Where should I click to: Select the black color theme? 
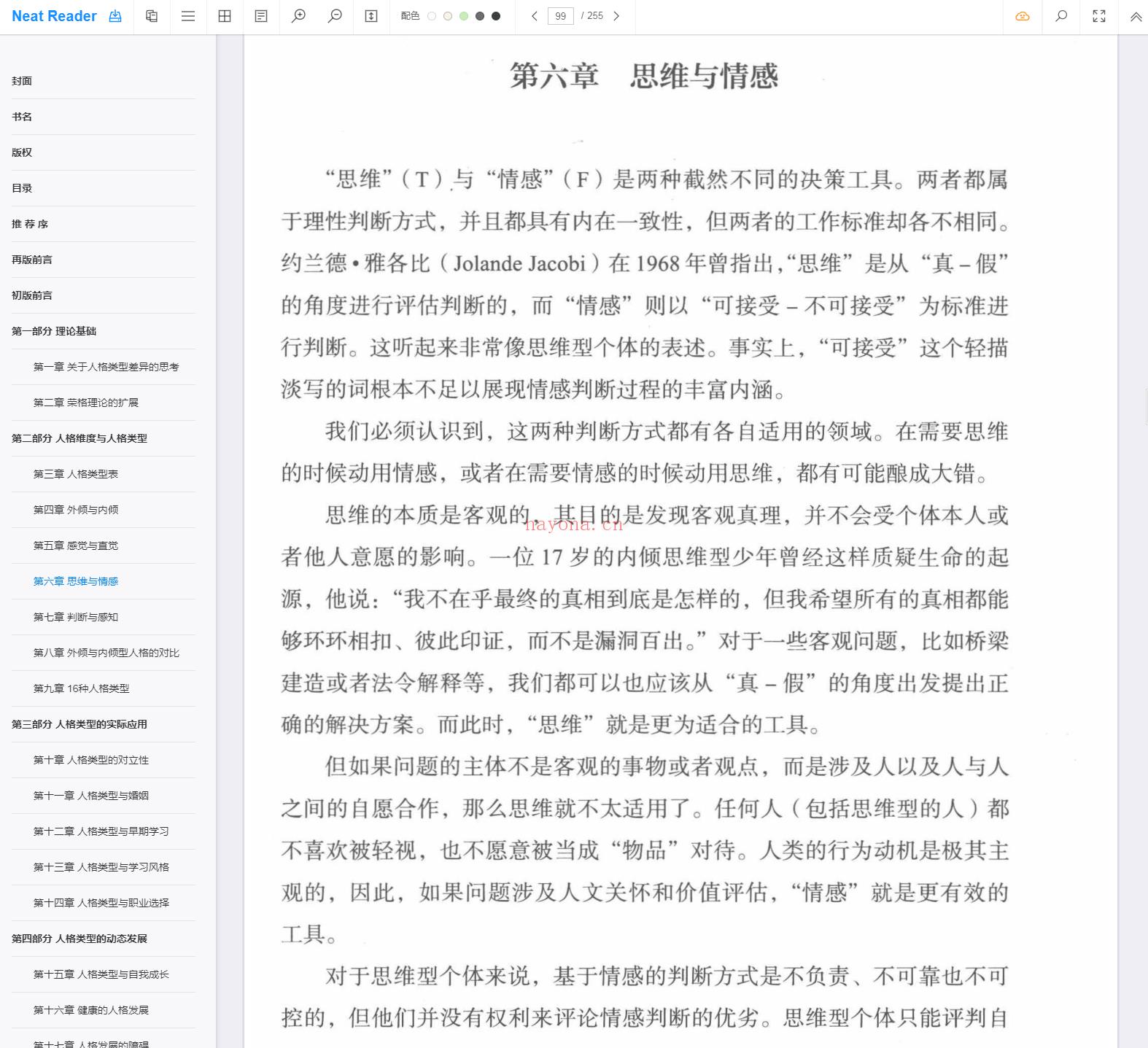tap(496, 16)
